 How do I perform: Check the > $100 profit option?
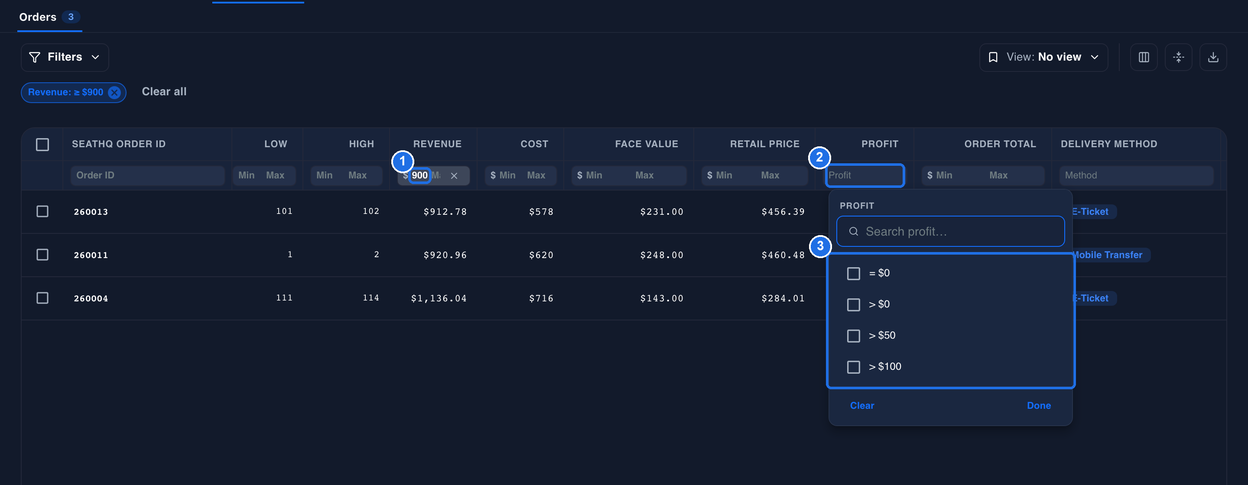tap(853, 367)
